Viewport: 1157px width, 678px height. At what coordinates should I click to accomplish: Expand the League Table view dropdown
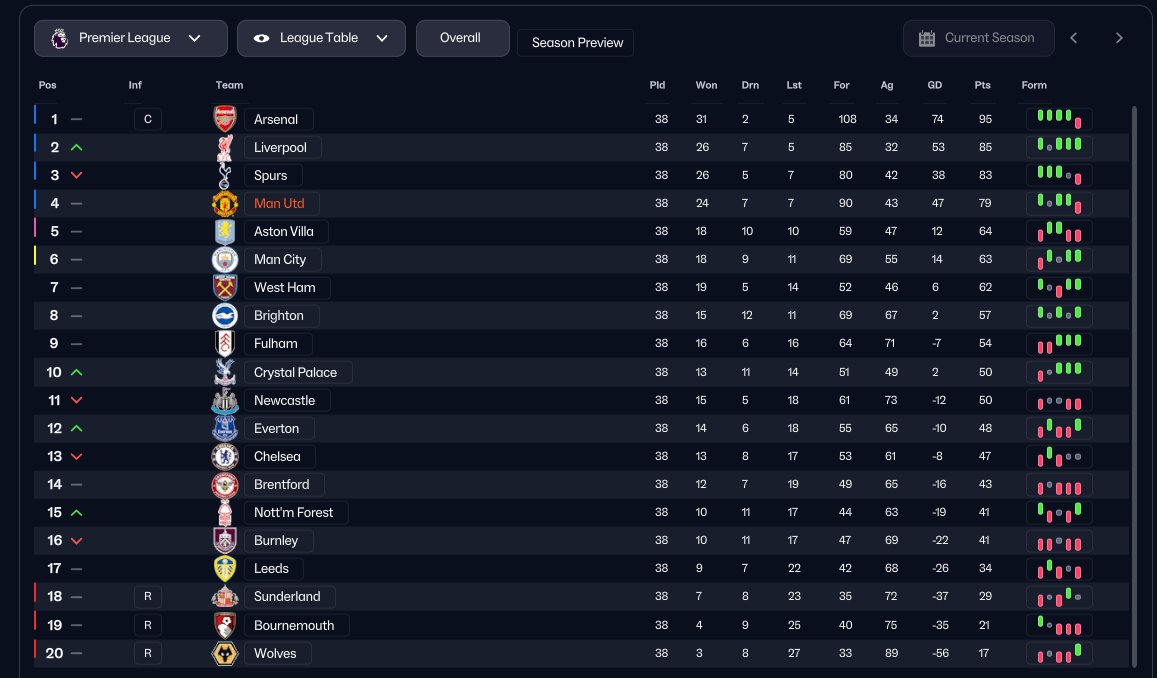(x=321, y=38)
